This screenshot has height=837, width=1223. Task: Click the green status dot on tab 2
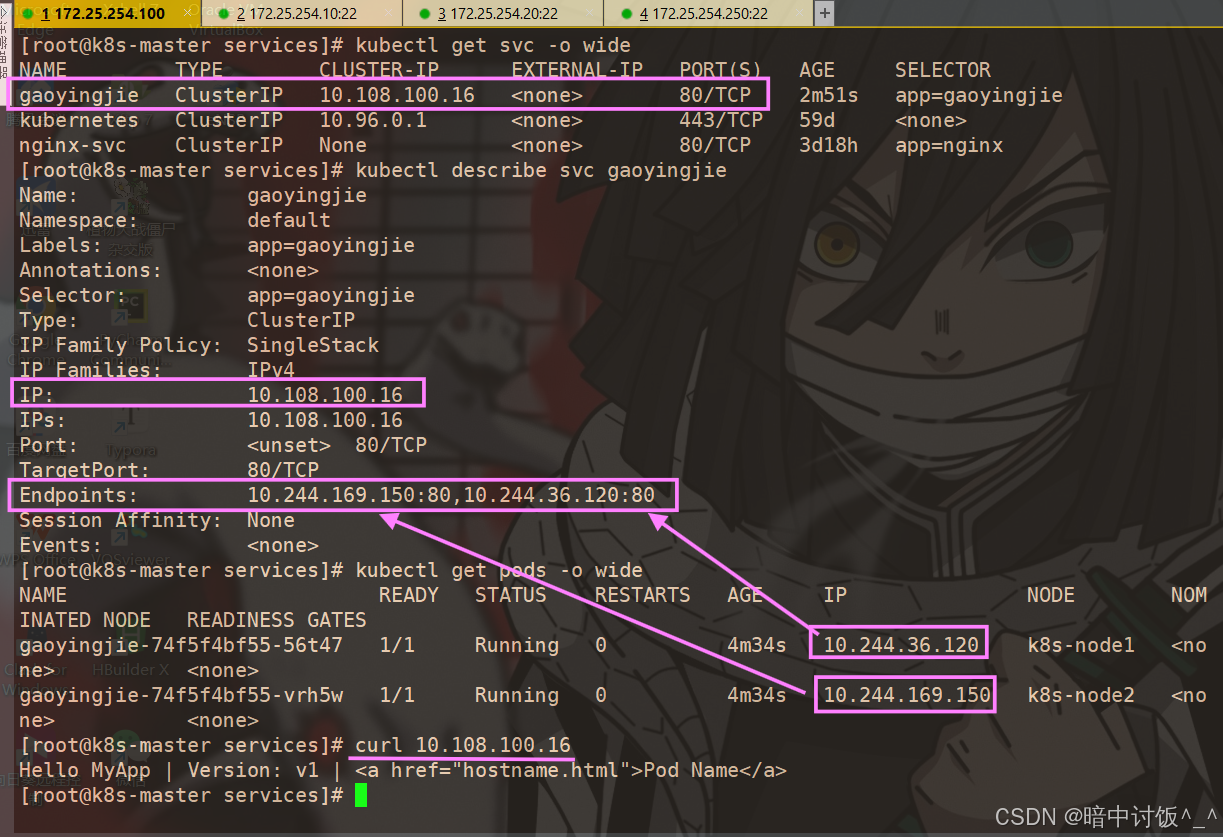224,14
